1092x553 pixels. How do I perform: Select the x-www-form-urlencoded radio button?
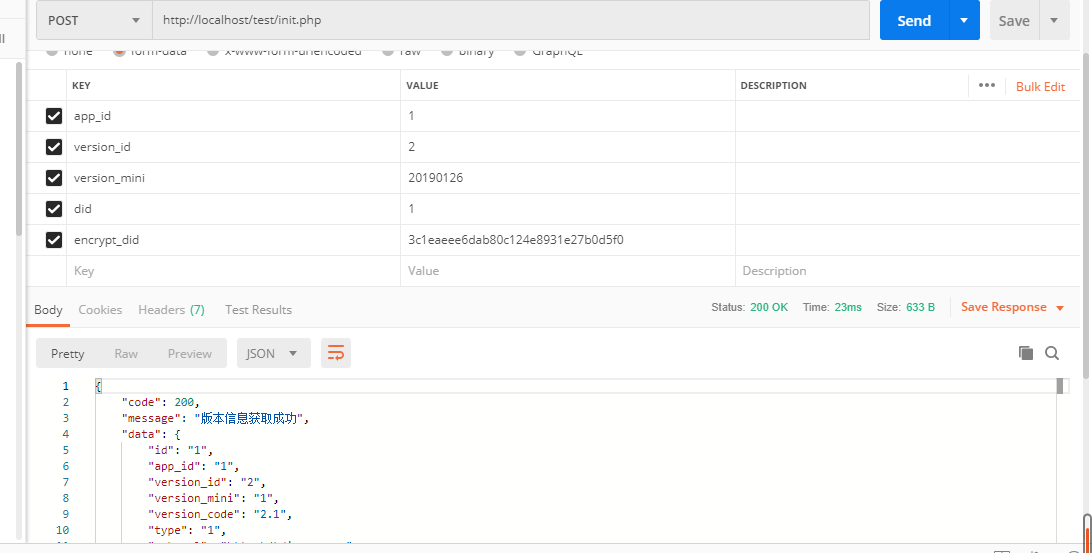(213, 52)
